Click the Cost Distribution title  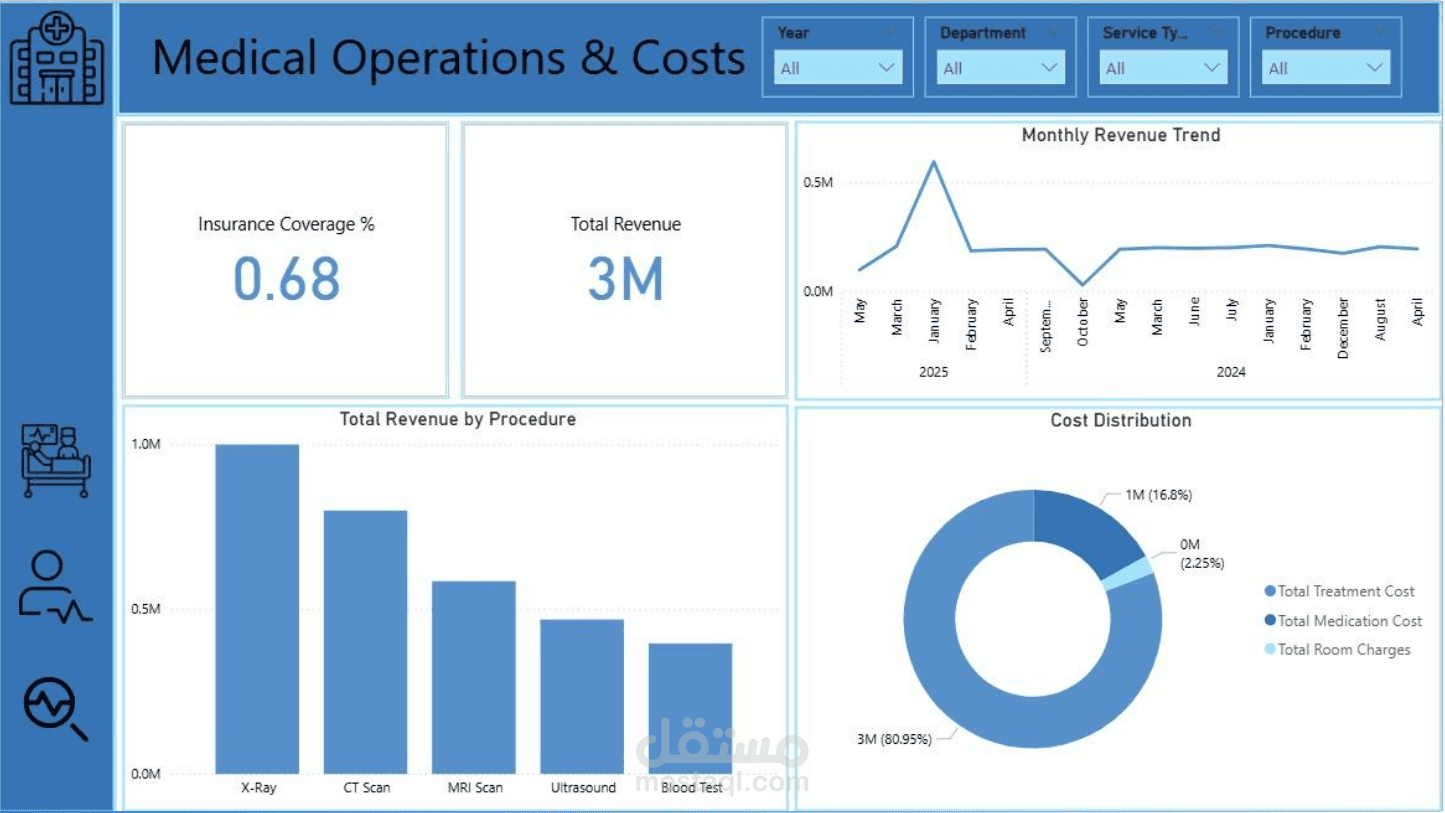1120,420
